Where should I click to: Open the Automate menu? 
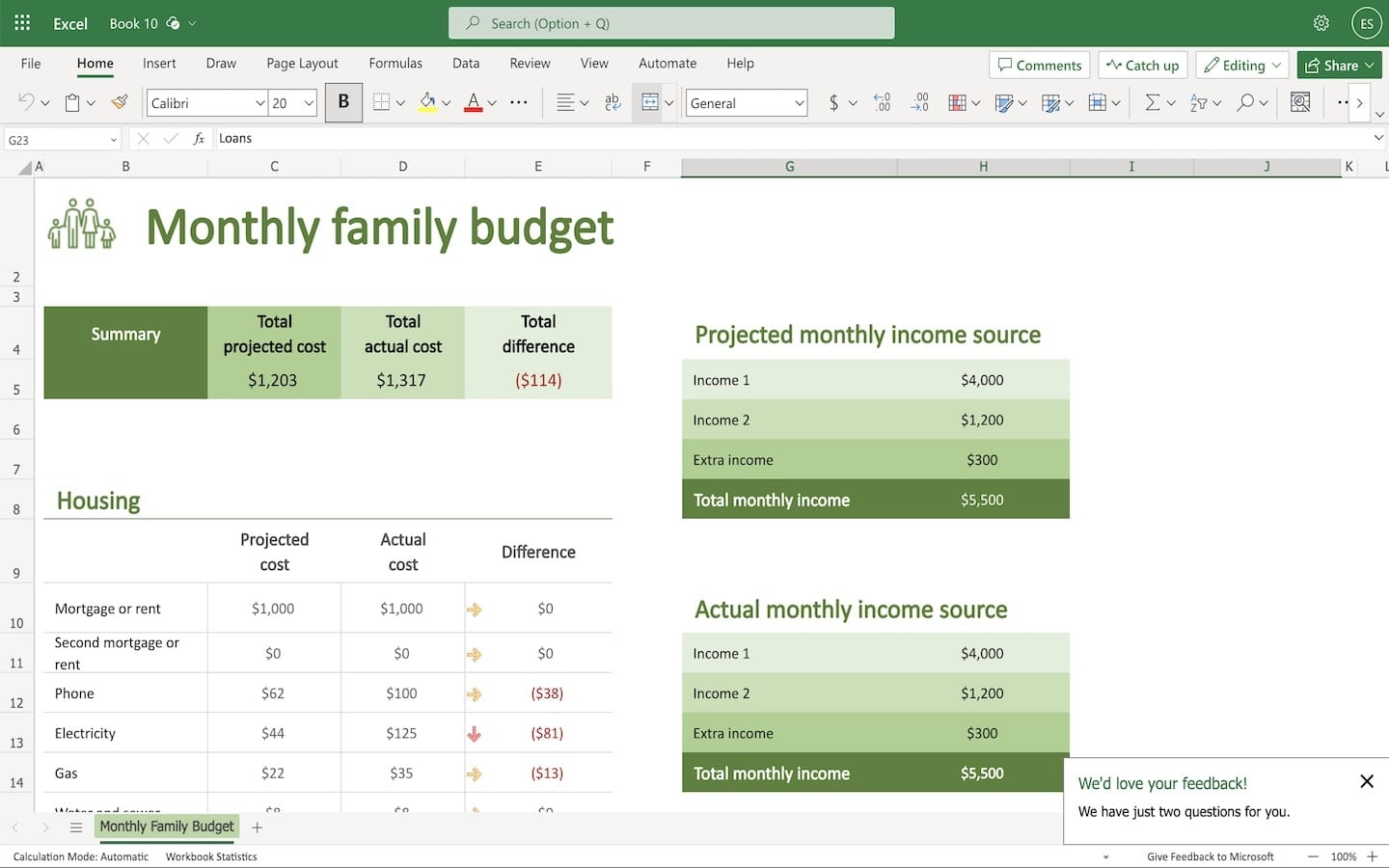point(667,64)
